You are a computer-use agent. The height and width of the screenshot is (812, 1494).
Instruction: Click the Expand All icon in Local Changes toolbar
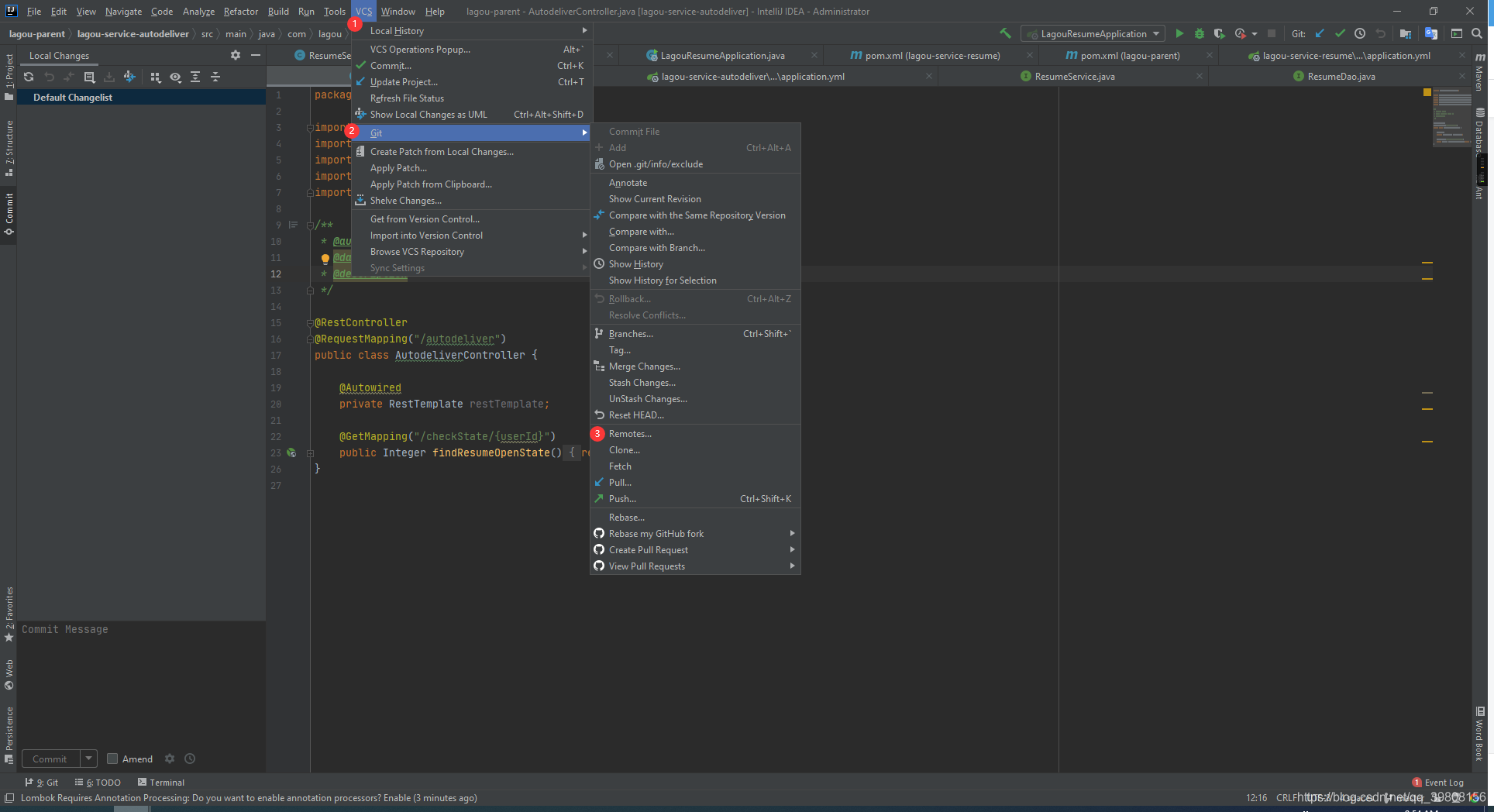195,77
